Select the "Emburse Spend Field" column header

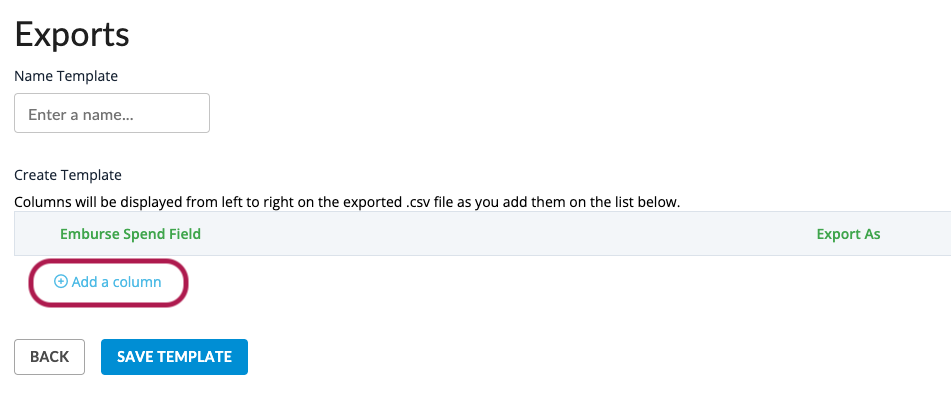pyautogui.click(x=130, y=234)
